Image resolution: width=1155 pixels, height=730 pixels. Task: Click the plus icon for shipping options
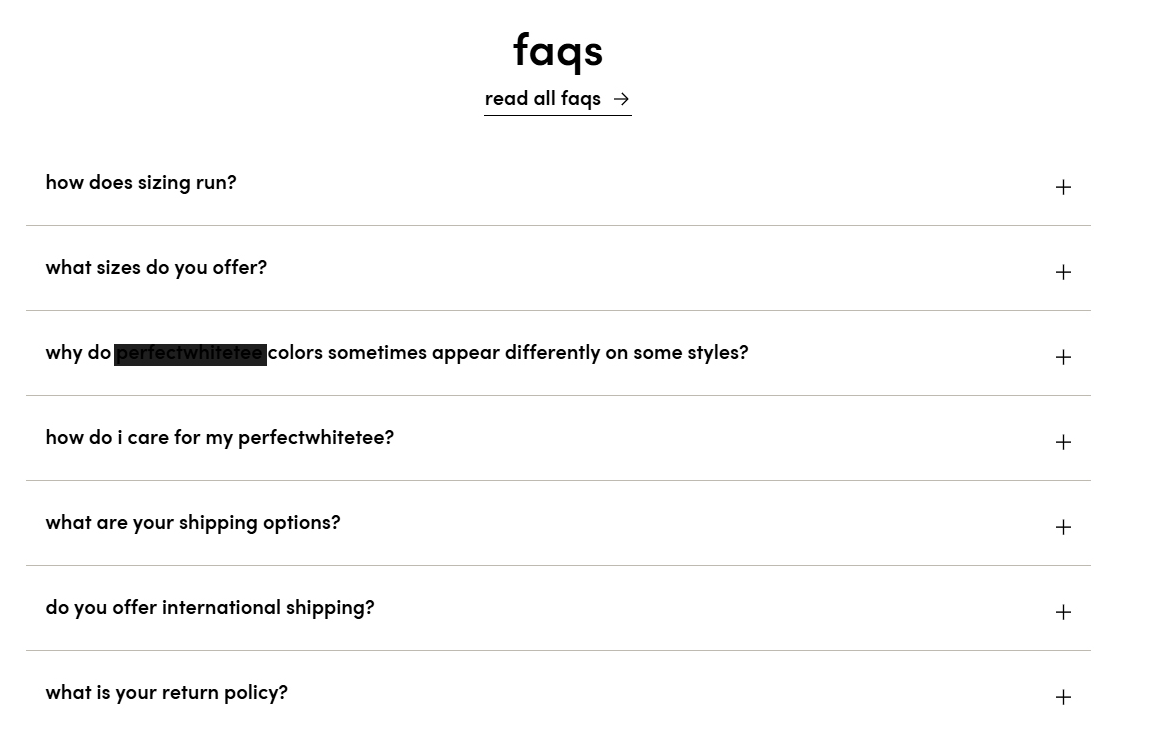point(1063,527)
